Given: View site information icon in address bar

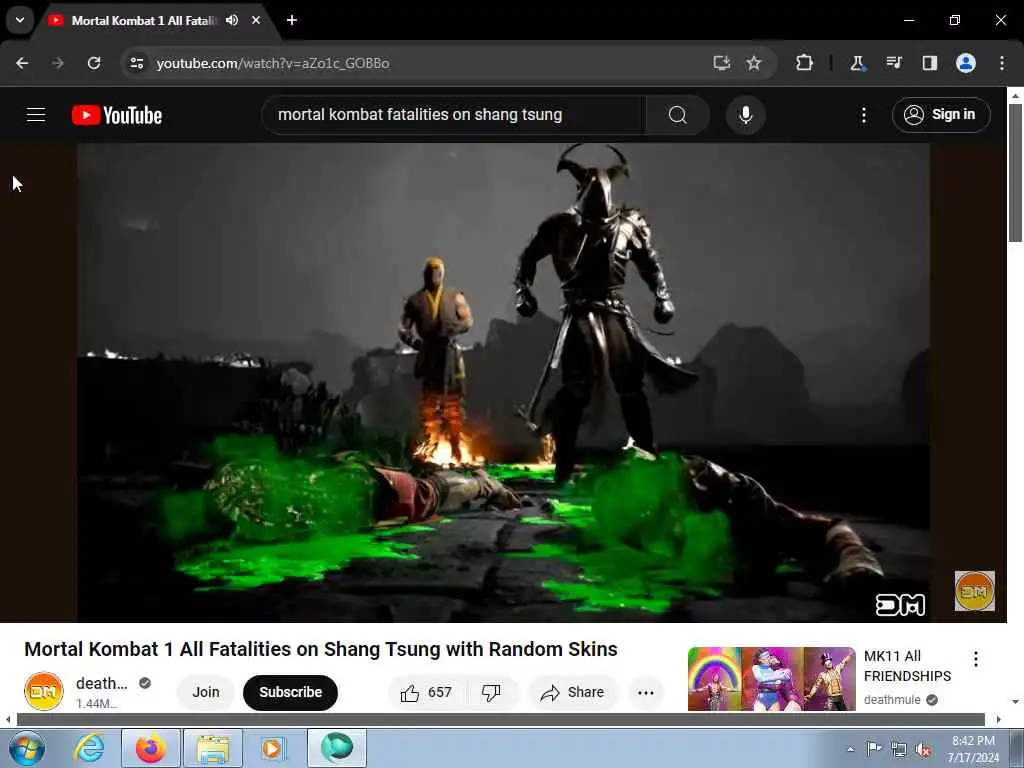Looking at the screenshot, I should [x=136, y=63].
